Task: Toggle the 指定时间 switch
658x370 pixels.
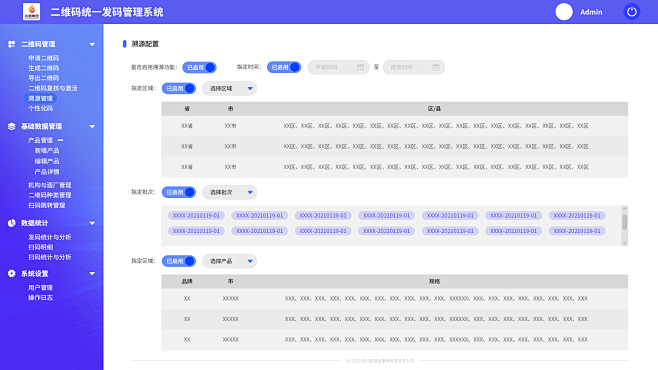Action: [x=284, y=67]
